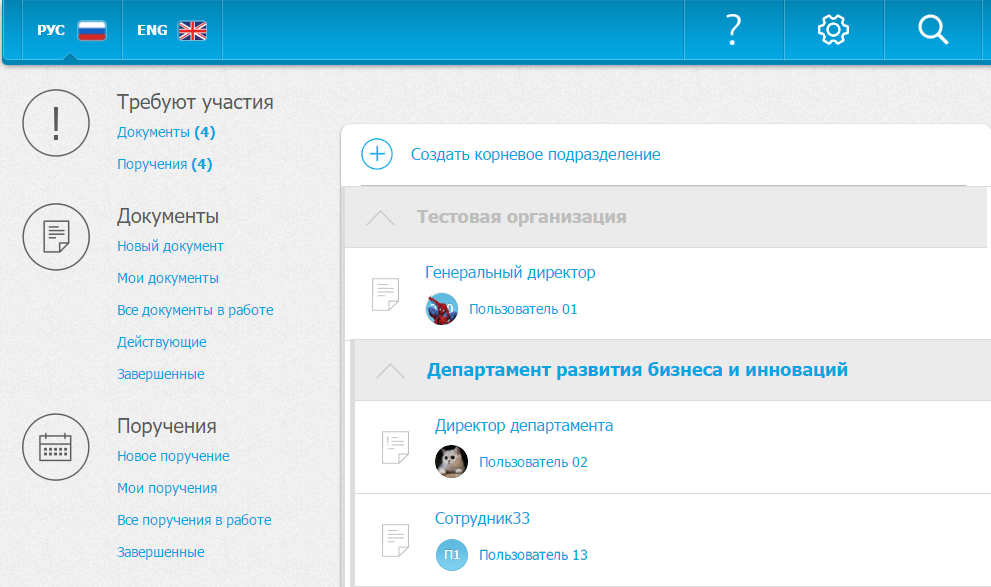Click Новое поручение link
991x587 pixels.
pyautogui.click(x=173, y=456)
